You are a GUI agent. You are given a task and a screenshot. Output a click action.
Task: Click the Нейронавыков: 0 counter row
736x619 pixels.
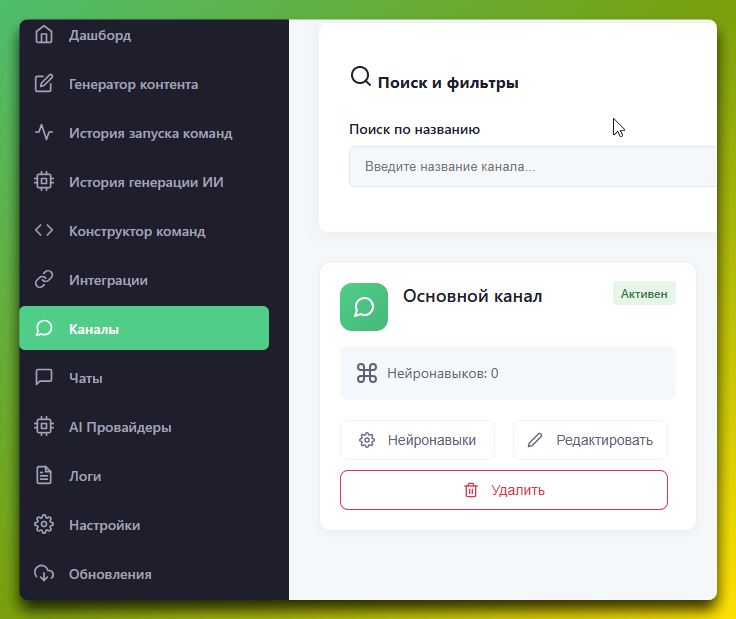pyautogui.click(x=507, y=373)
